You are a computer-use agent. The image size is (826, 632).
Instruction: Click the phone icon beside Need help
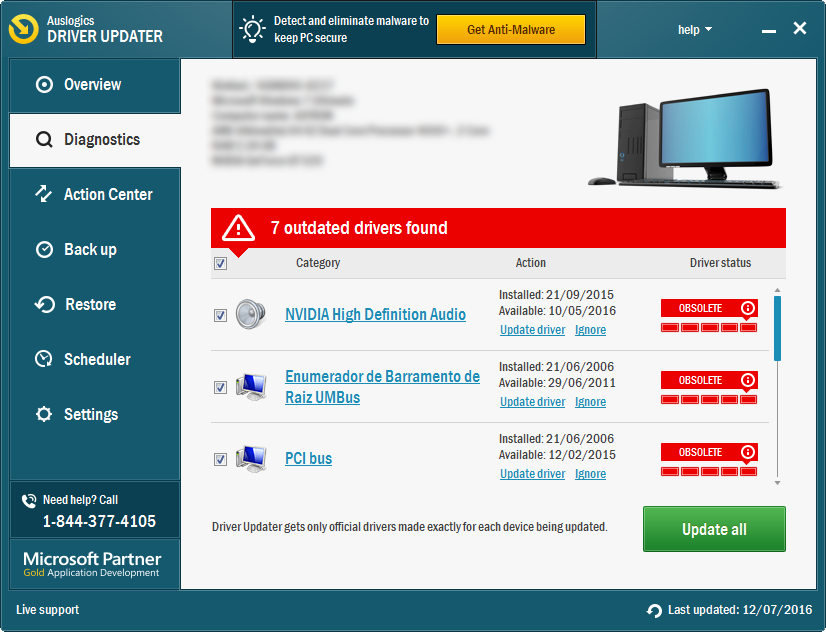(x=29, y=500)
